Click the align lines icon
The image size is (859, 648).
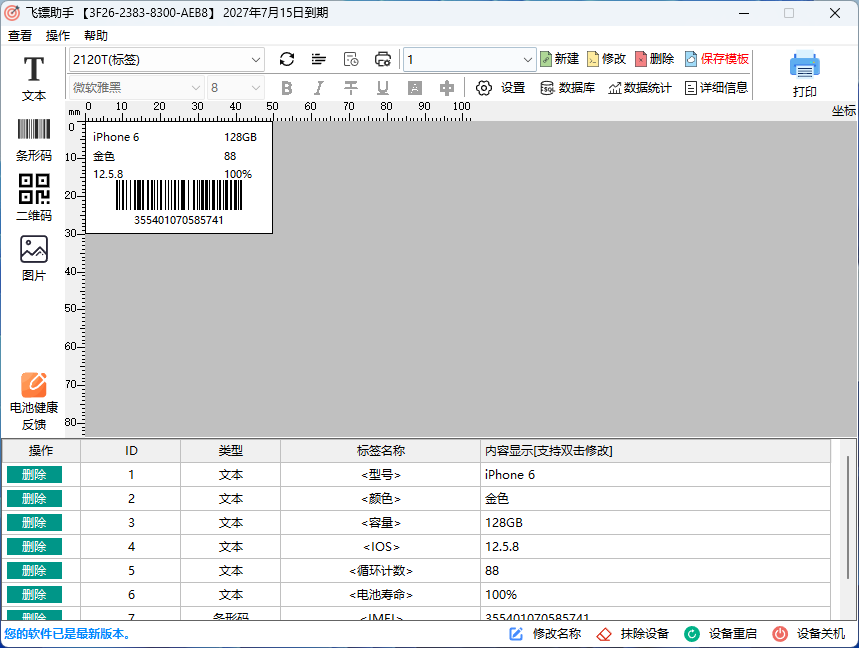click(x=318, y=59)
